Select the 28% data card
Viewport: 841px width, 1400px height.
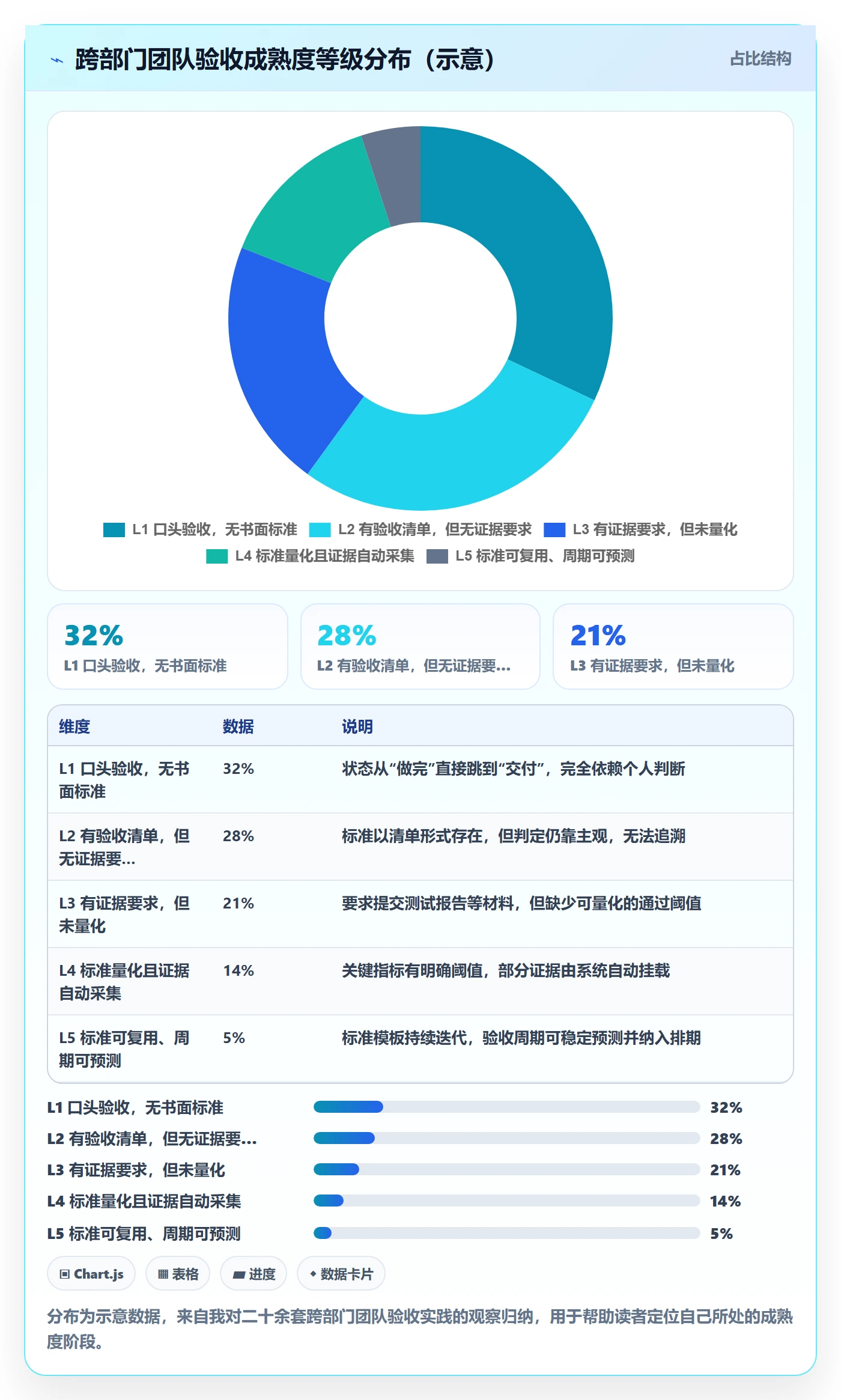point(421,647)
